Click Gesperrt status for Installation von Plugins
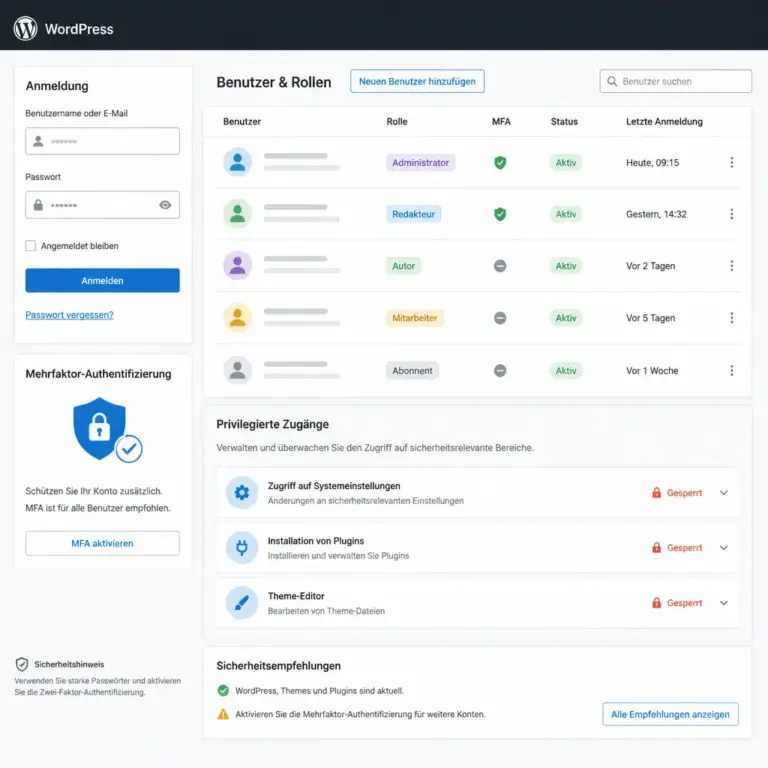 tap(684, 548)
